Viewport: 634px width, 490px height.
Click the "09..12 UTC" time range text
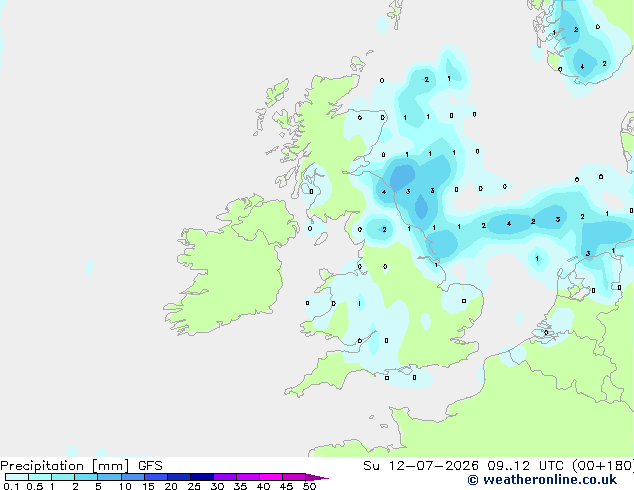(x=525, y=466)
